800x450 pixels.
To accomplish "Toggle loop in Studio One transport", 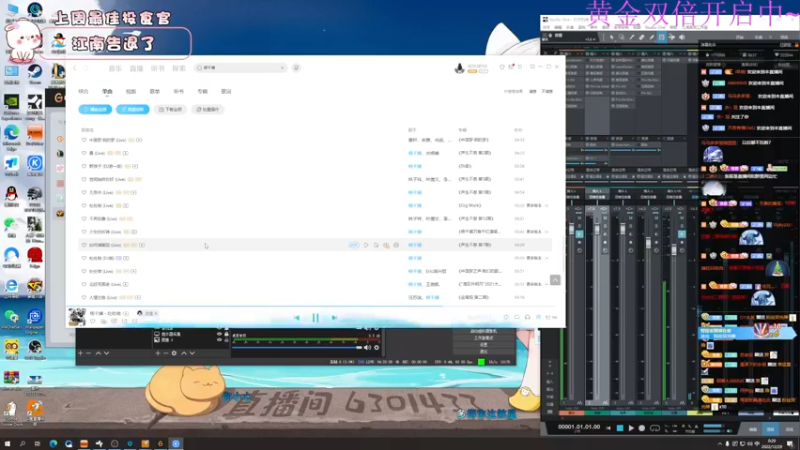I will click(655, 428).
